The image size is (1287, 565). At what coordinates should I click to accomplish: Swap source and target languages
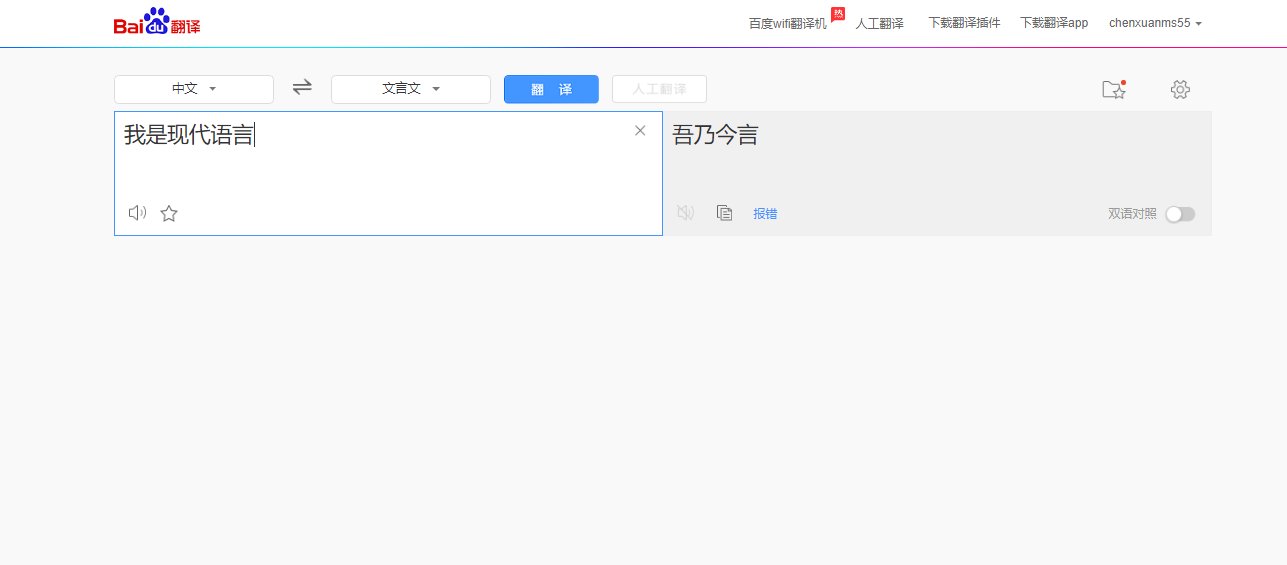coord(302,88)
